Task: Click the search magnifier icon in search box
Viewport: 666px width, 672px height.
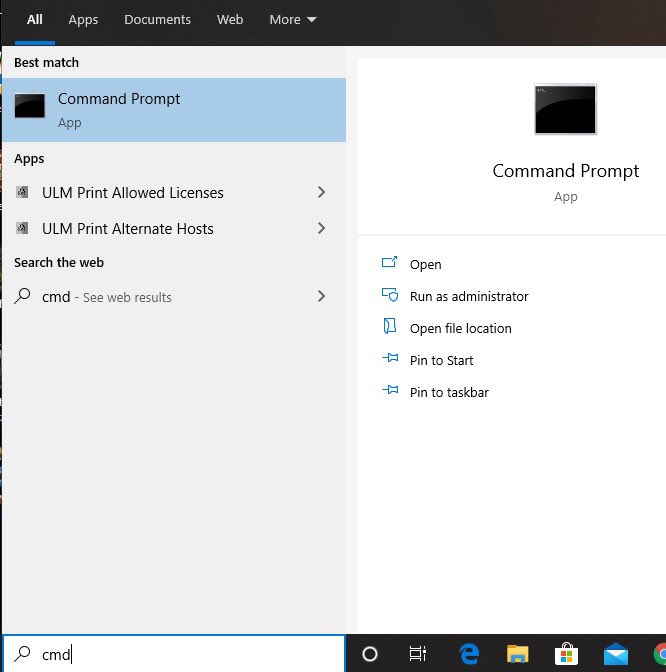Action: pyautogui.click(x=22, y=654)
